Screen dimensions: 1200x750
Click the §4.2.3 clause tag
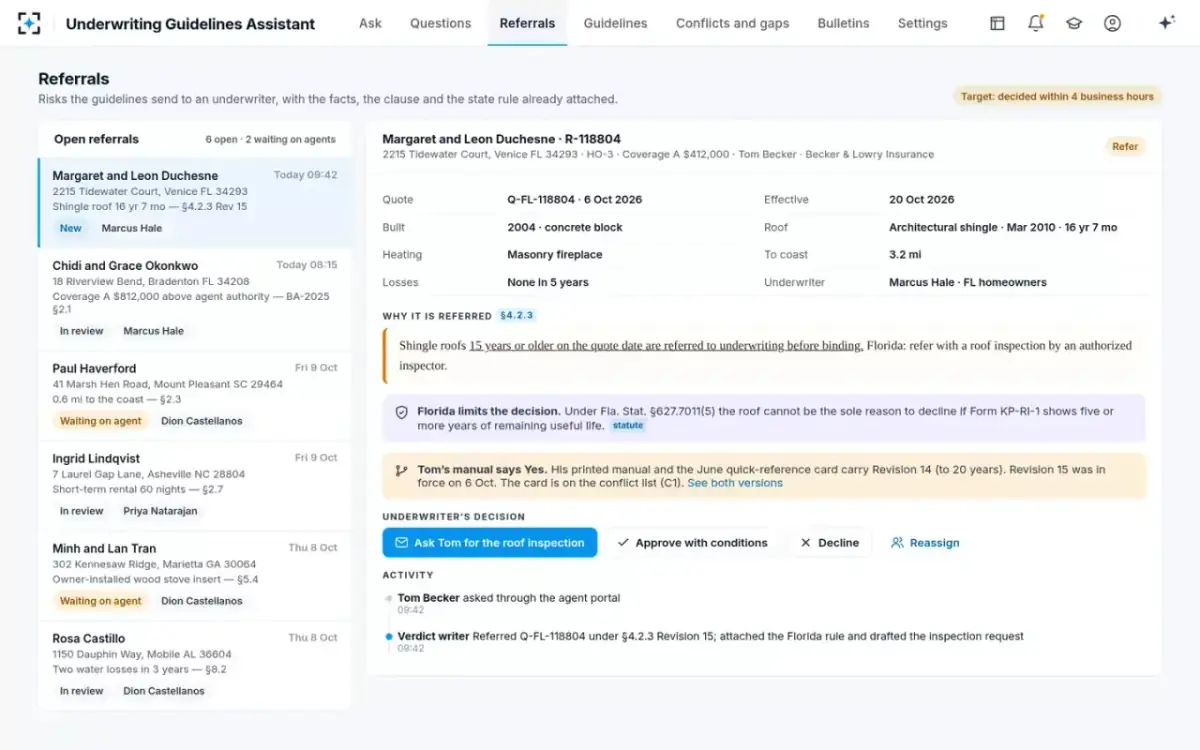(x=517, y=316)
